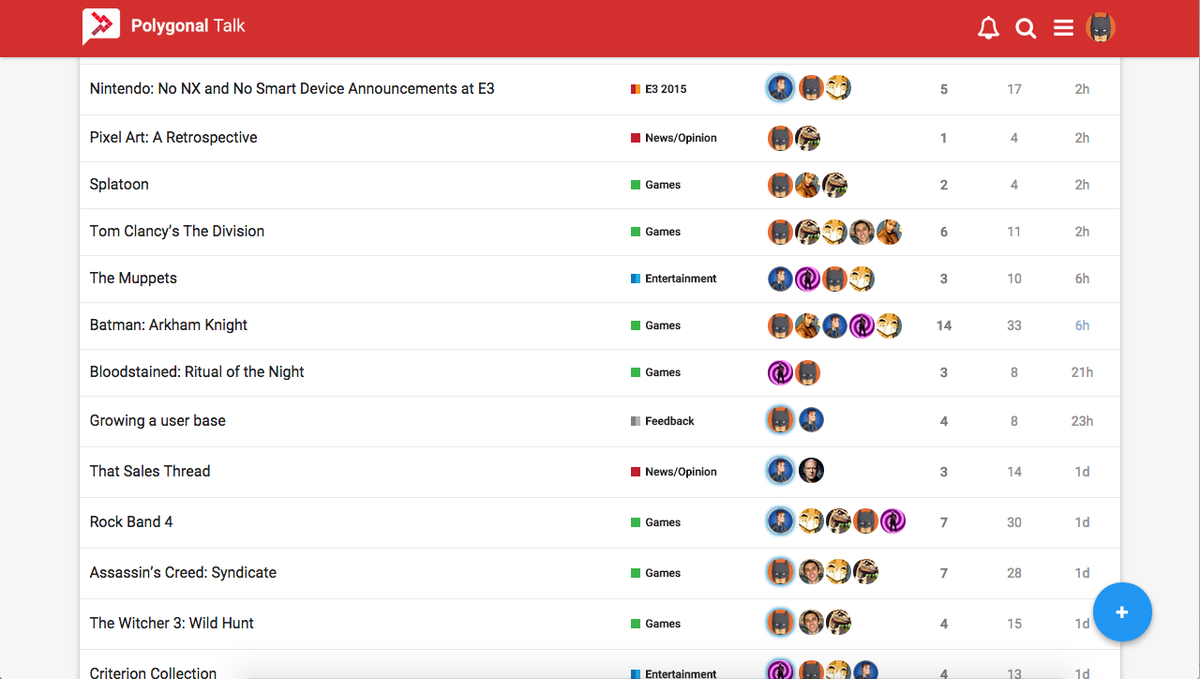Viewport: 1200px width, 679px height.
Task: Click first poster avatar on Nintendo thread
Action: pos(780,88)
